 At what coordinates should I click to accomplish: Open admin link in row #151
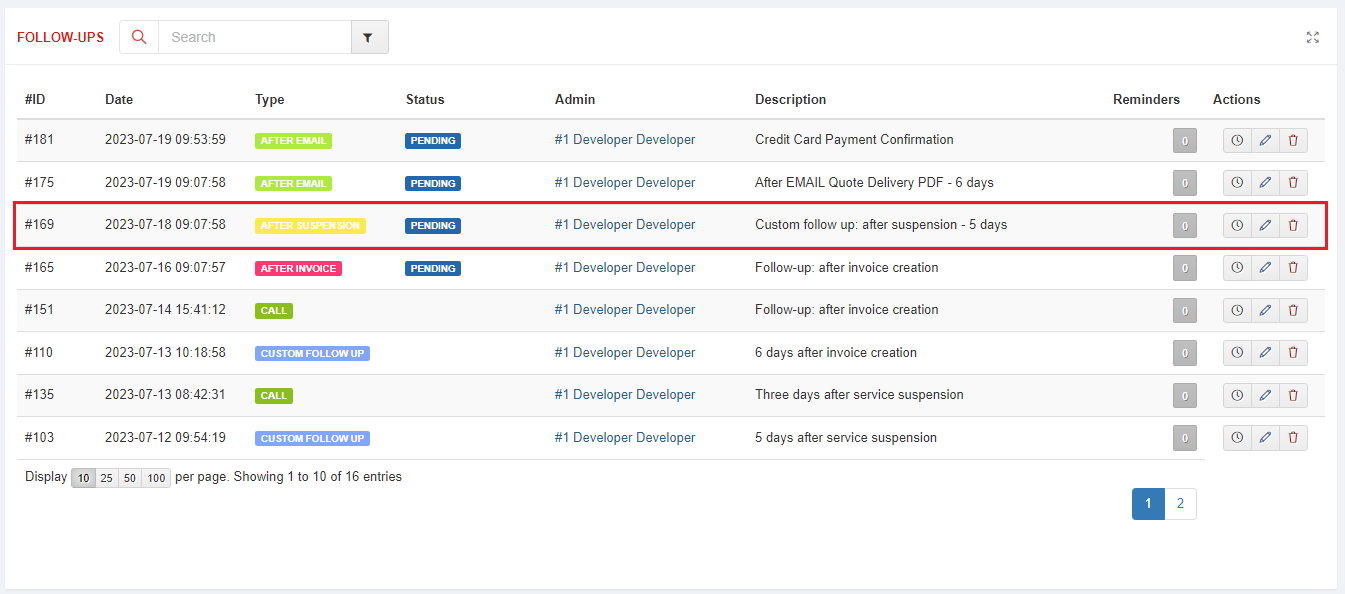click(625, 310)
